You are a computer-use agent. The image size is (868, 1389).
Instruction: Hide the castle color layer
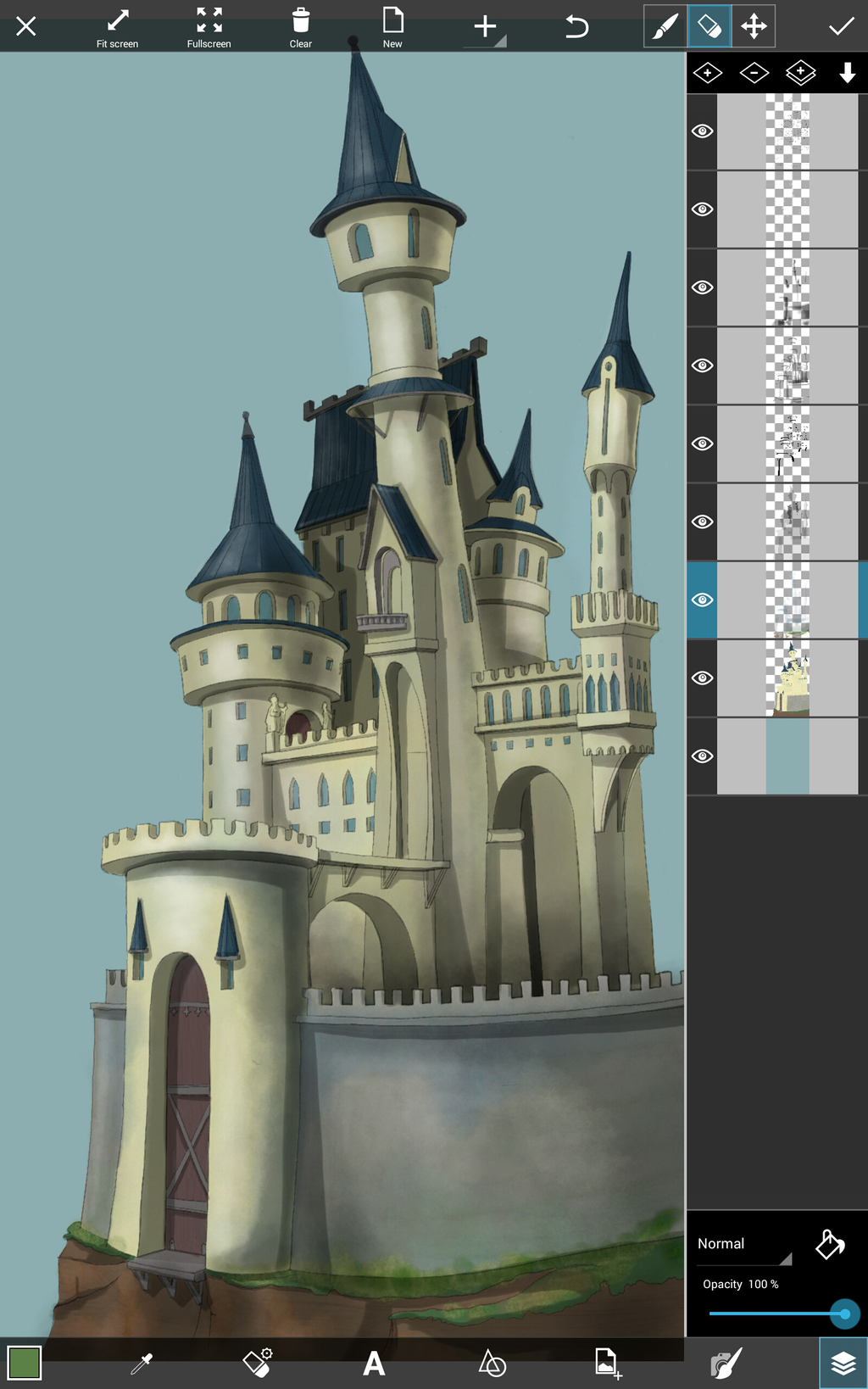pyautogui.click(x=702, y=678)
